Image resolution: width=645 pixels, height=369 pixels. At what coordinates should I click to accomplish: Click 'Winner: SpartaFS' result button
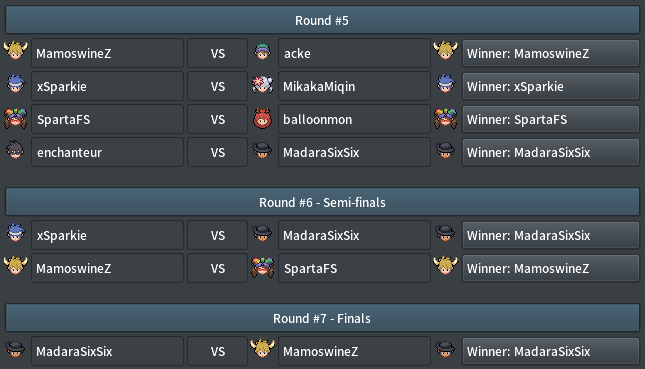(x=551, y=119)
